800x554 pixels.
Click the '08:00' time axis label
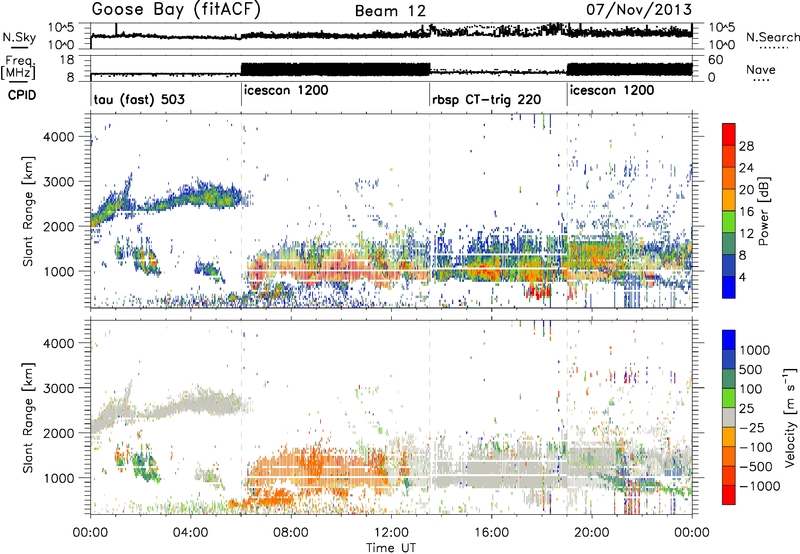pyautogui.click(x=291, y=533)
